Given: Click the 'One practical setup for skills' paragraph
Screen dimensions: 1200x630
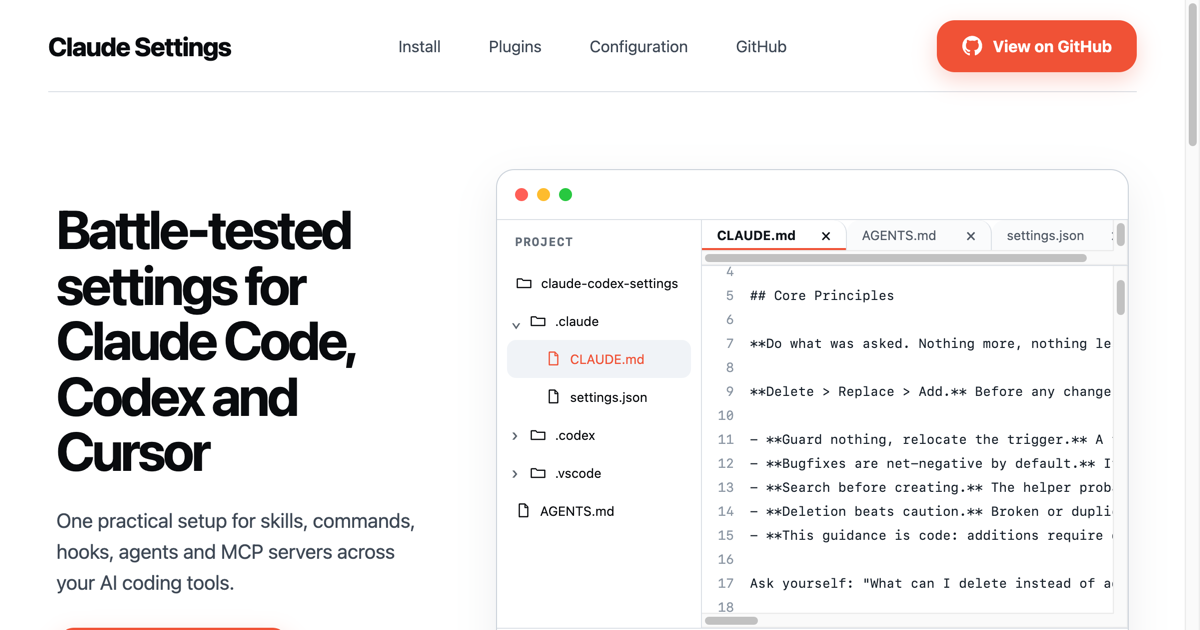Looking at the screenshot, I should pyautogui.click(x=236, y=552).
